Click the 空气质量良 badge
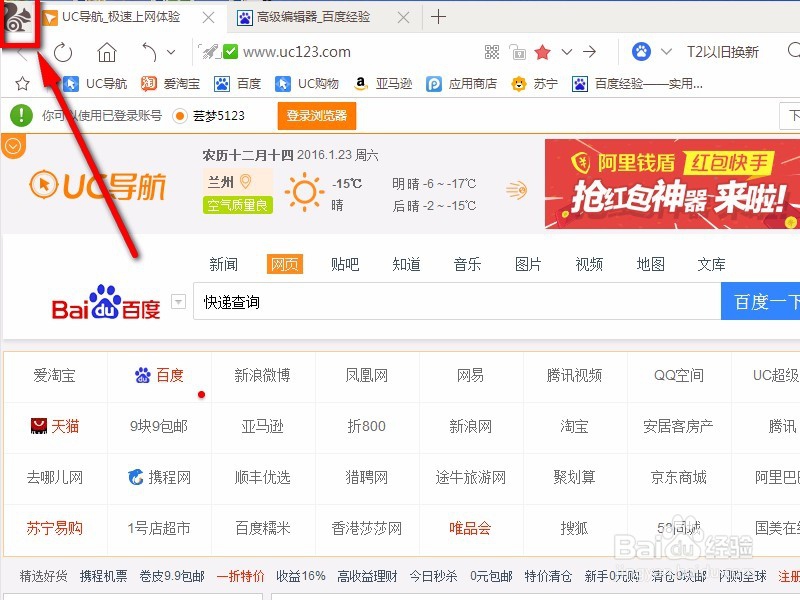The height and width of the screenshot is (600, 800). click(238, 205)
